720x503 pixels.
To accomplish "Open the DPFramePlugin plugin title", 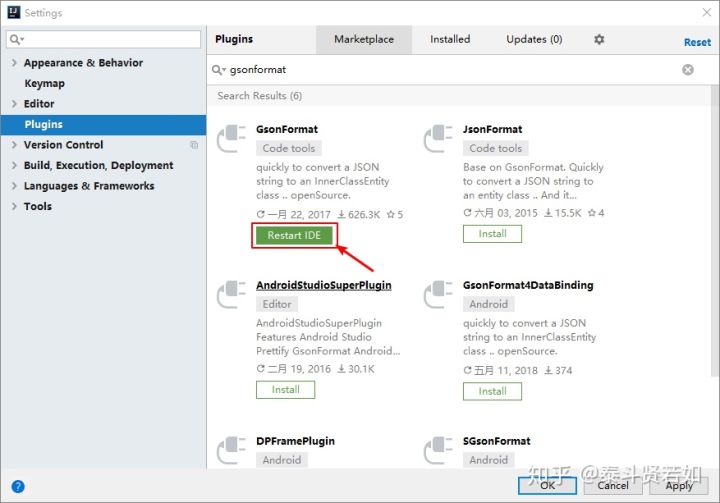I will pos(295,441).
